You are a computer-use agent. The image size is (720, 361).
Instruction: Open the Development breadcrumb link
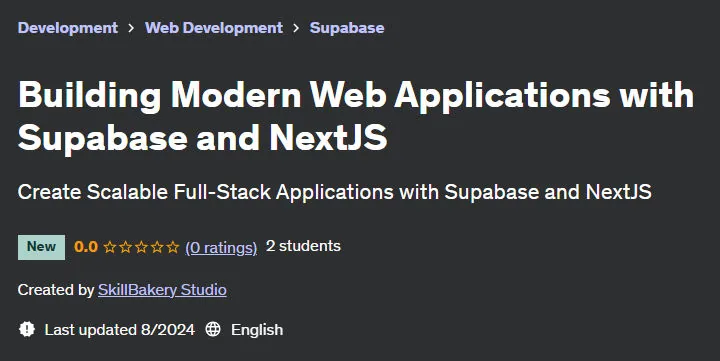pos(68,28)
